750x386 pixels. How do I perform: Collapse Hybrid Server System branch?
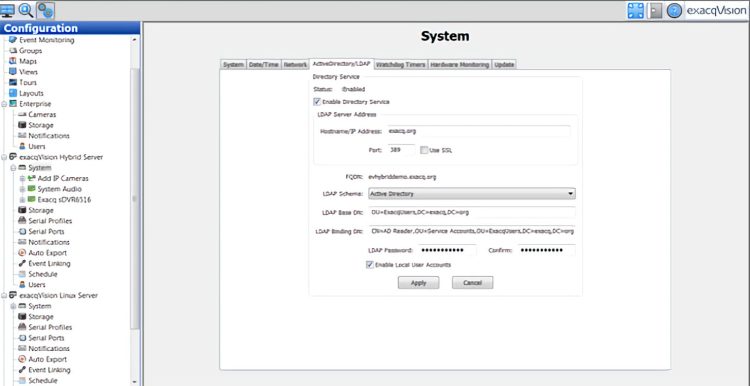(13, 168)
